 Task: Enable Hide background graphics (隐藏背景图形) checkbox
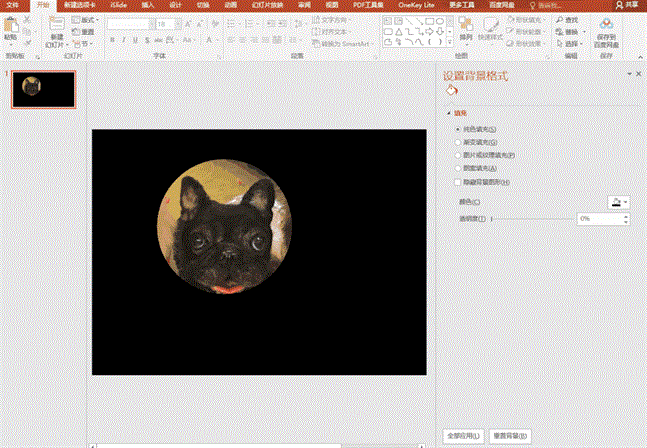[458, 182]
